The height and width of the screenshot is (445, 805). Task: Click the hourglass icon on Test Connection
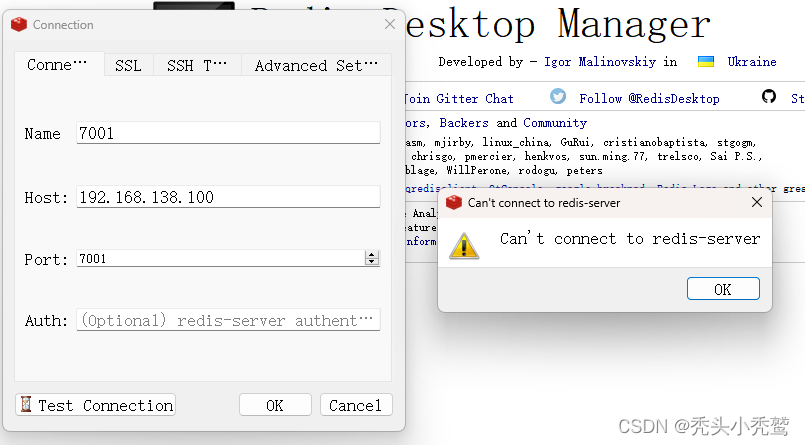(26, 404)
